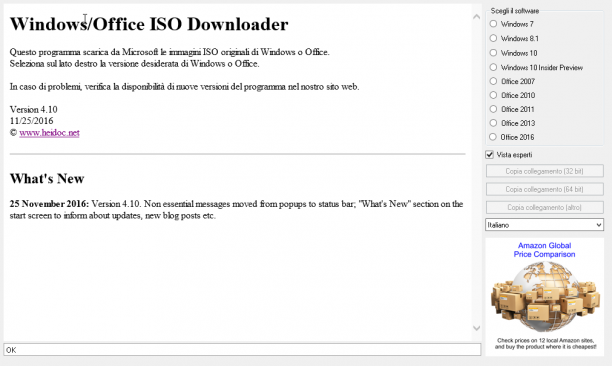Click the OK status bar field
This screenshot has width=612, height=366.
[242, 350]
